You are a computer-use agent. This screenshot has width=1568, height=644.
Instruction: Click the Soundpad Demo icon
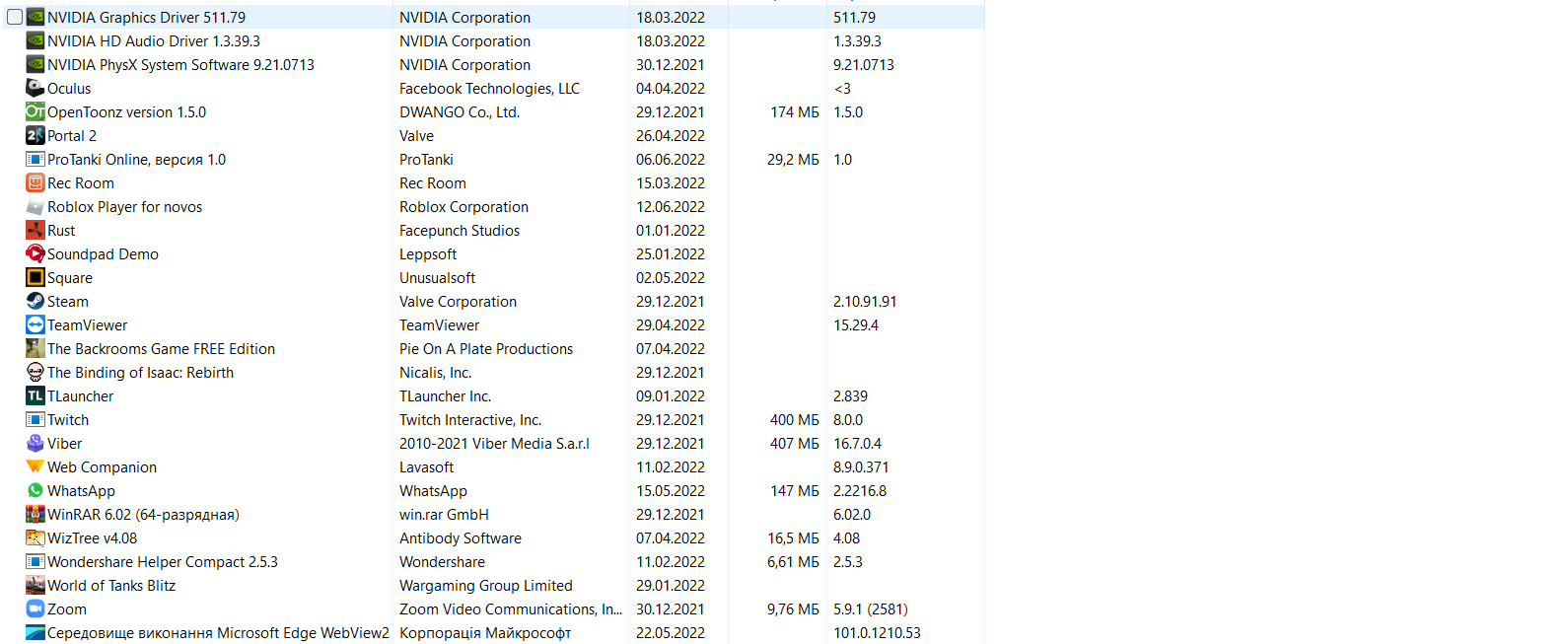[36, 253]
